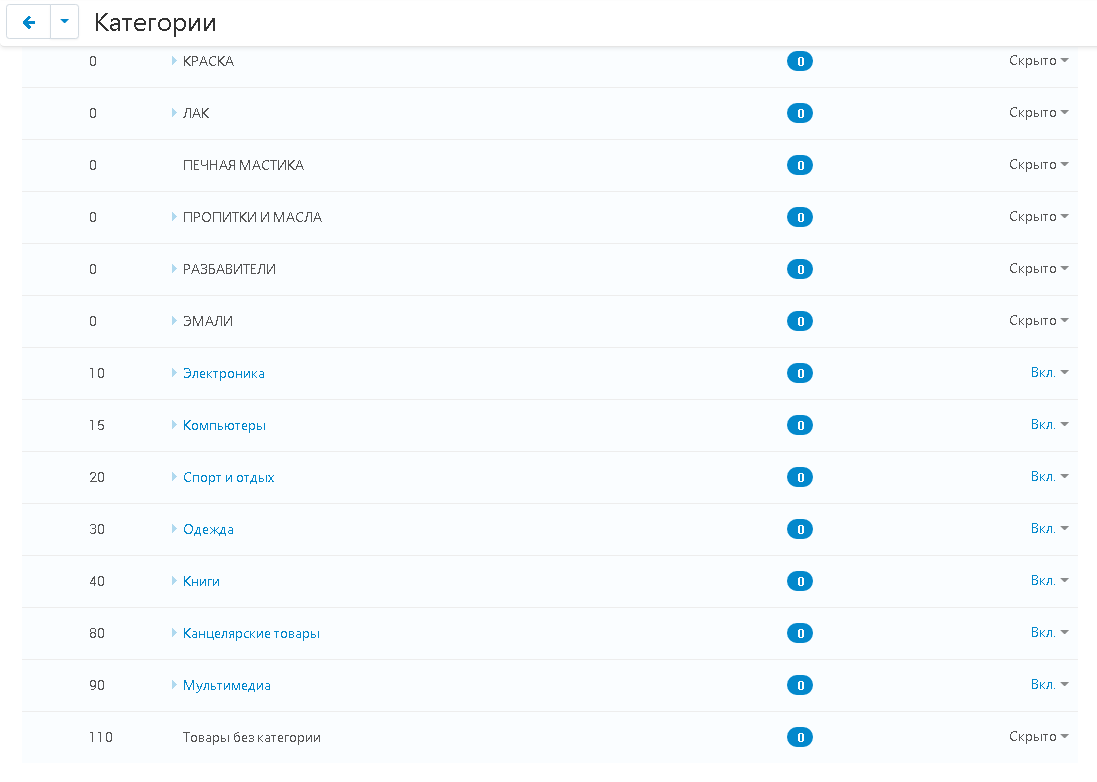Select the ЛАК category name
This screenshot has width=1097, height=782.
click(x=196, y=113)
